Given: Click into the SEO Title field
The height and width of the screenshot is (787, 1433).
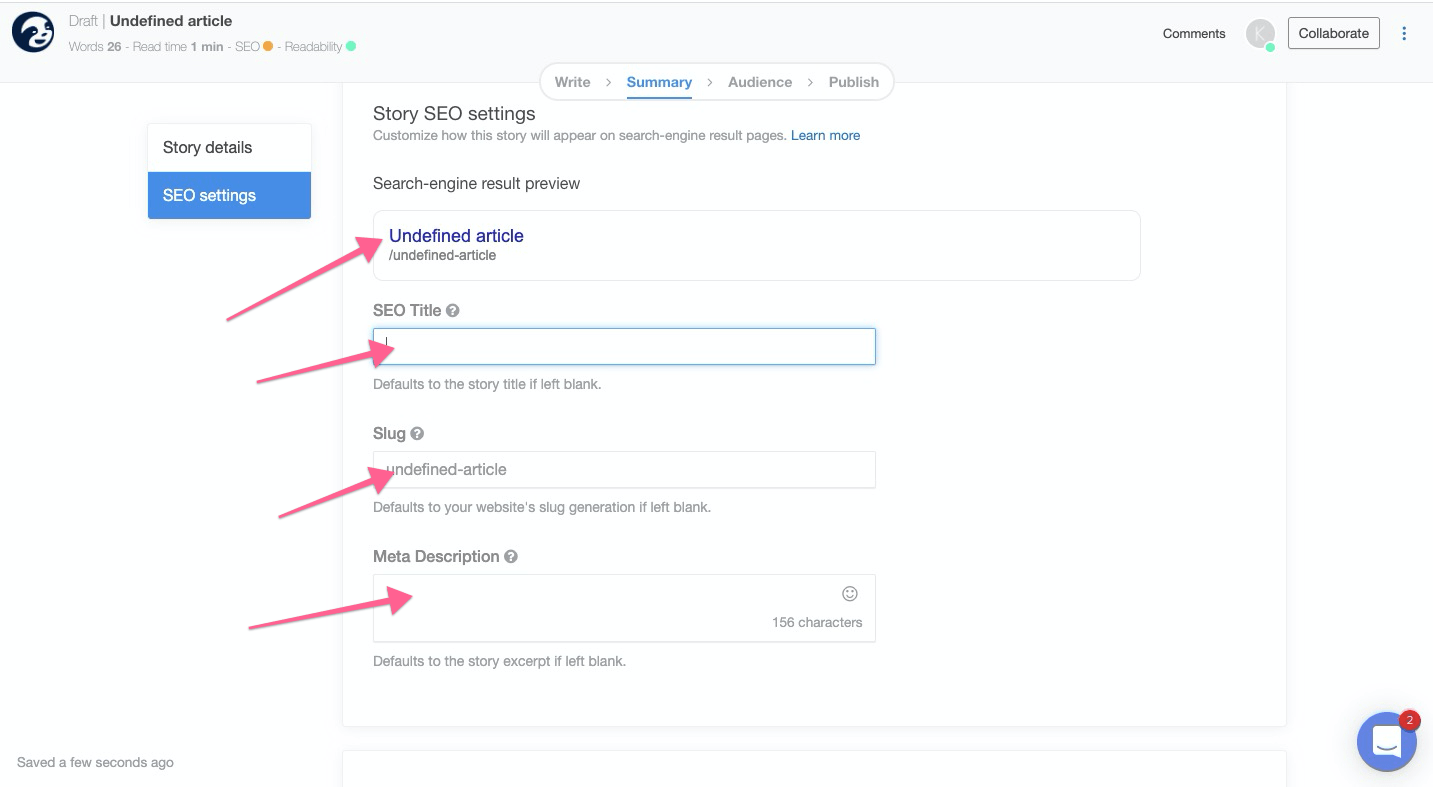Looking at the screenshot, I should pos(624,347).
